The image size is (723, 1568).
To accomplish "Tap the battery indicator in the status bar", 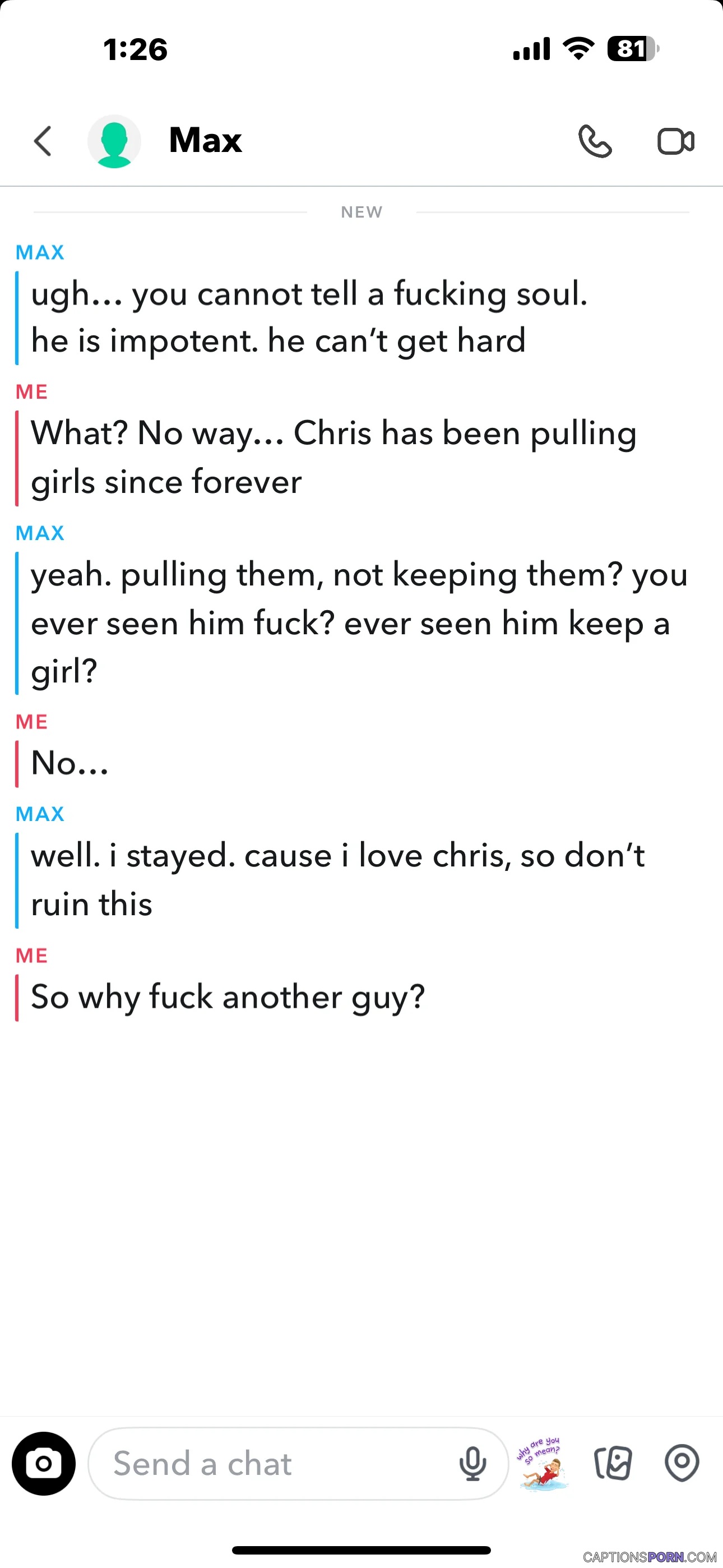I will (633, 49).
